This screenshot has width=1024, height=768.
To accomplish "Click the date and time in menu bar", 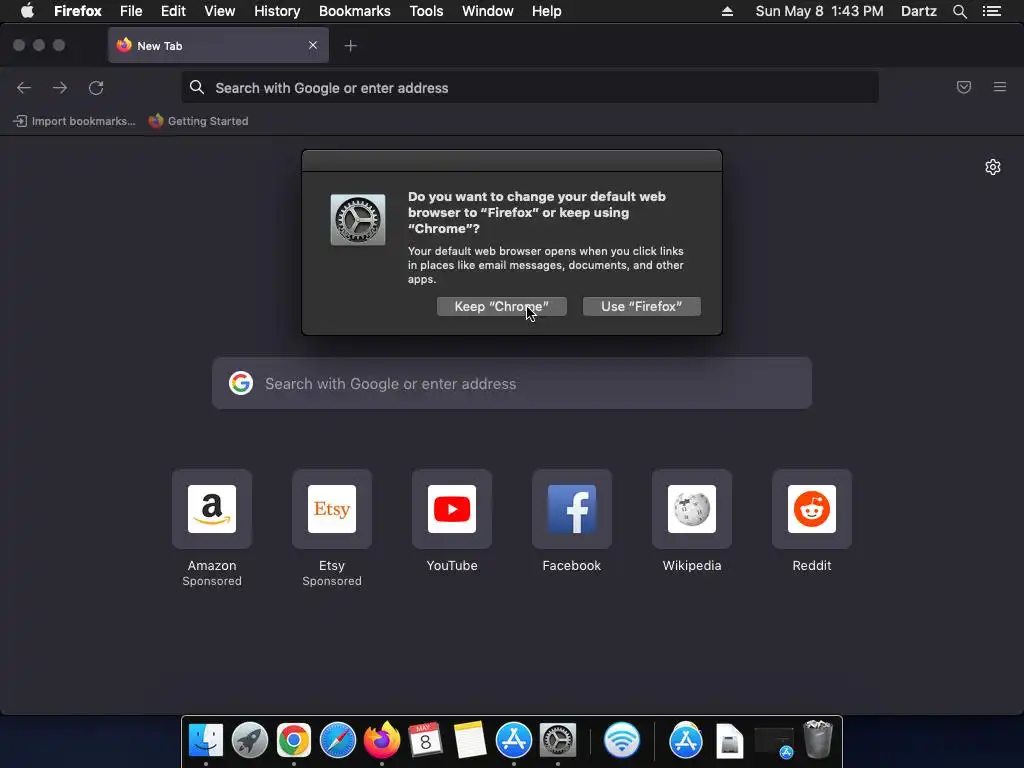I will [x=819, y=11].
